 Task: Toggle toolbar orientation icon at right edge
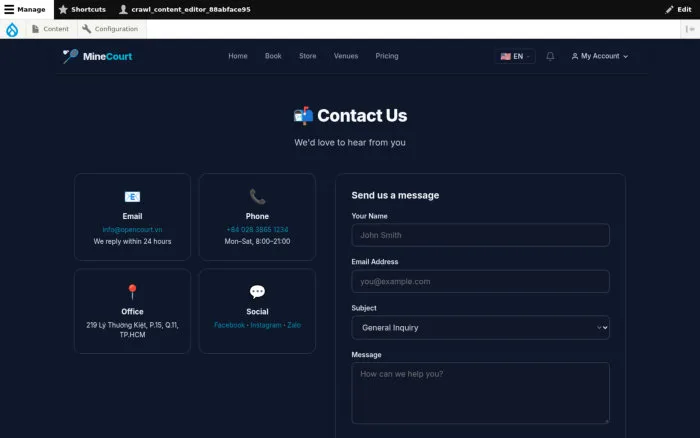(690, 29)
